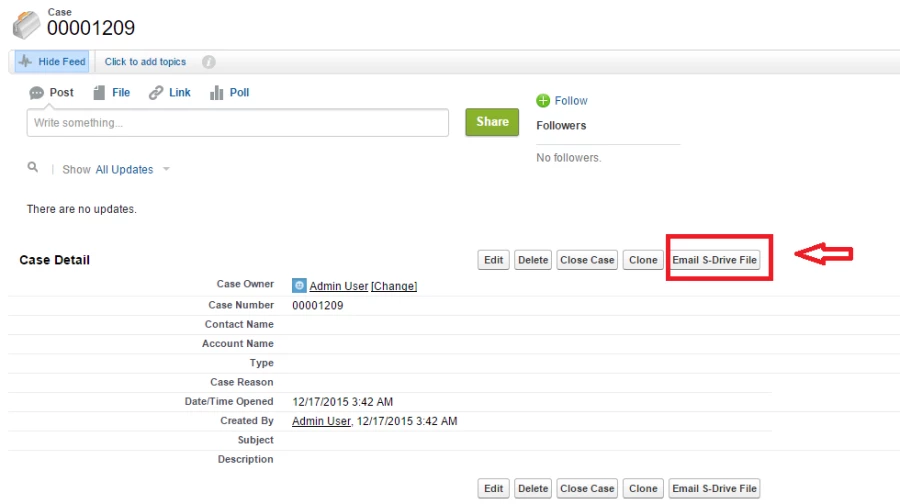
Task: Open the Case Owner Admin User link
Action: 338,286
